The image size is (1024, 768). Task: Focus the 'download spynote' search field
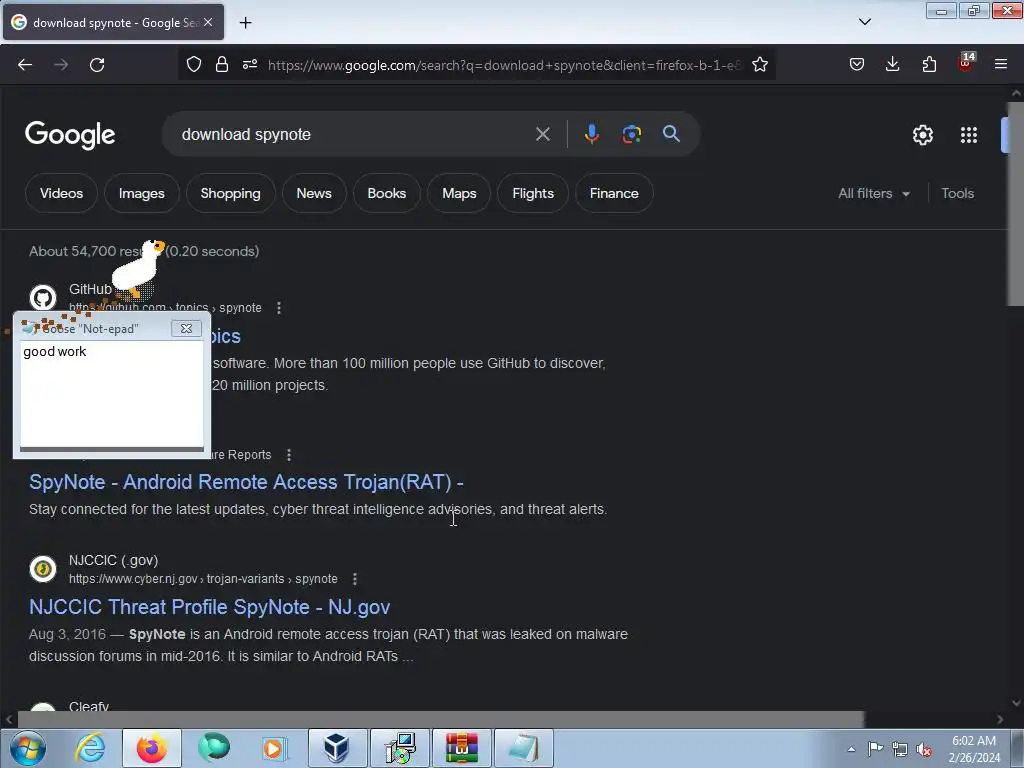pos(353,135)
